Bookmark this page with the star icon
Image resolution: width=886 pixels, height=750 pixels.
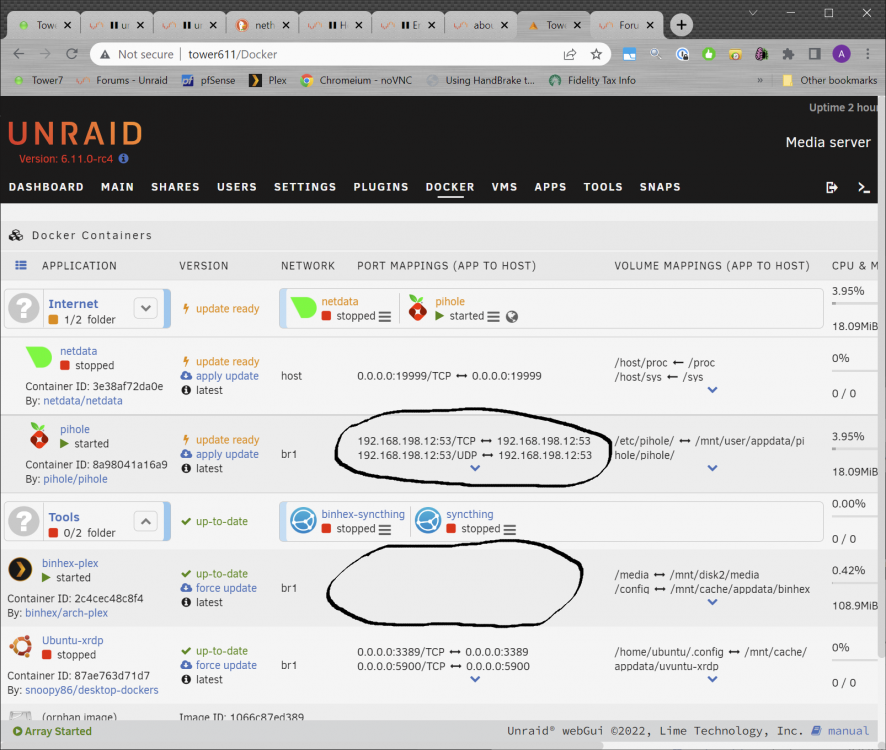click(596, 54)
